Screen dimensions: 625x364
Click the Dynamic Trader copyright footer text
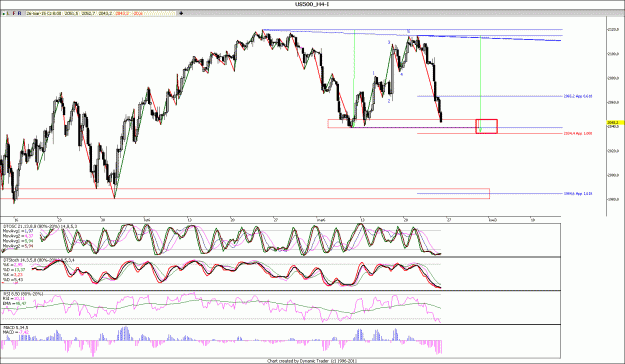pyautogui.click(x=312, y=361)
